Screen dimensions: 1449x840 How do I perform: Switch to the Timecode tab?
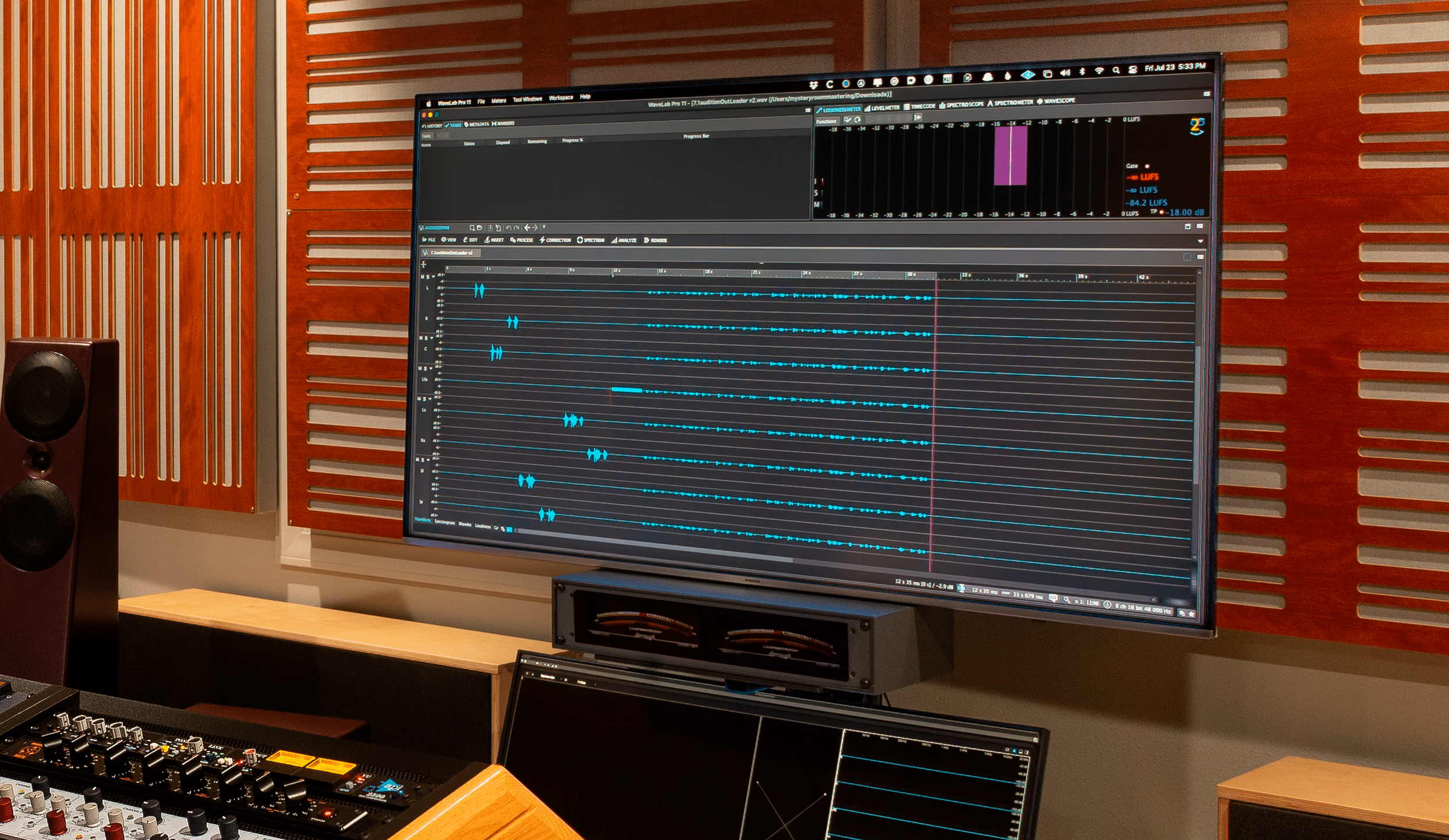click(920, 106)
